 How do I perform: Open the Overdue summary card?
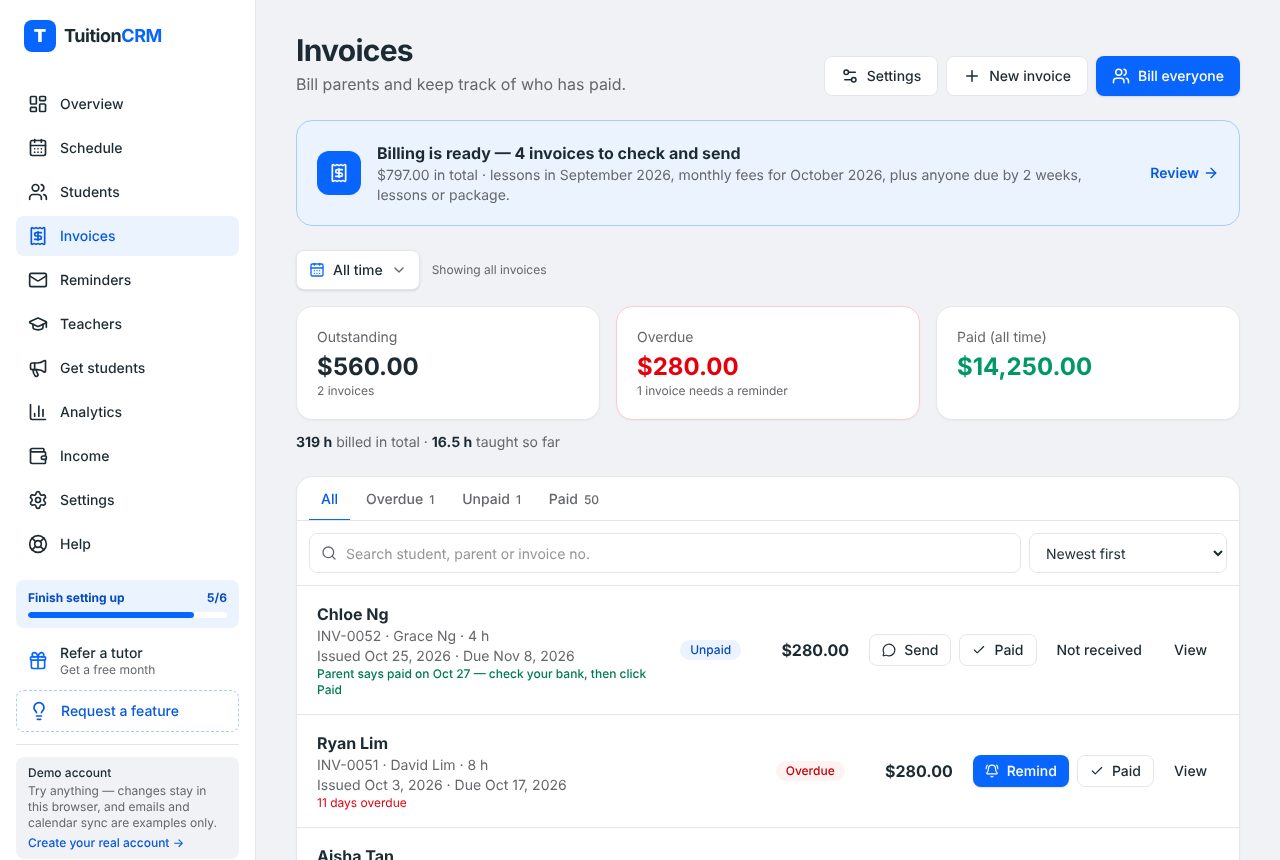tap(768, 363)
